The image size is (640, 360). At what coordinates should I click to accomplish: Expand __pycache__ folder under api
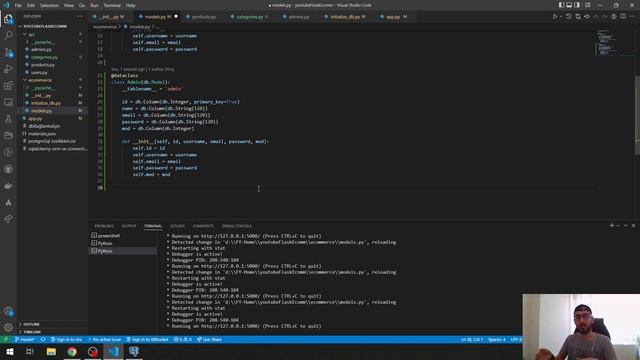pos(42,42)
